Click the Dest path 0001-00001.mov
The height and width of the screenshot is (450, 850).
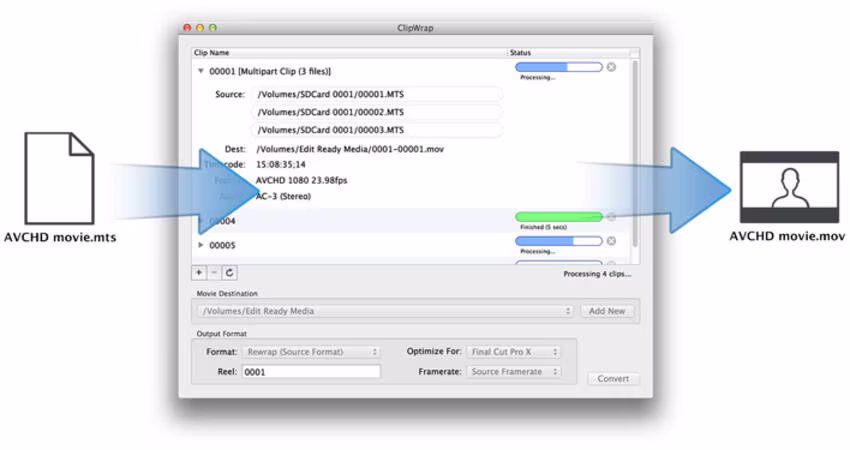pyautogui.click(x=350, y=149)
